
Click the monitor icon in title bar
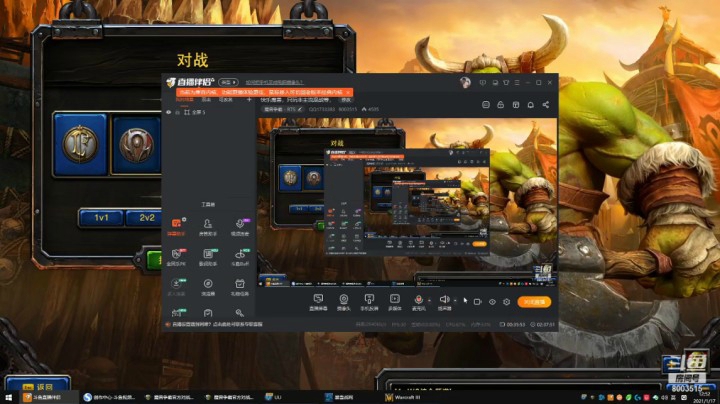[495, 83]
